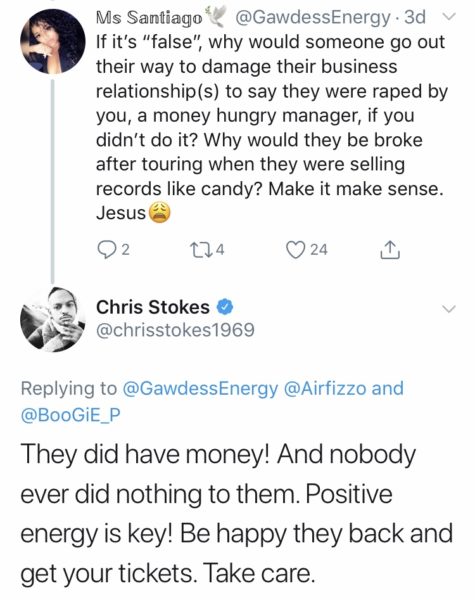This screenshot has height=600, width=475.
Task: Open the Ms Santiago display name
Action: point(149,17)
